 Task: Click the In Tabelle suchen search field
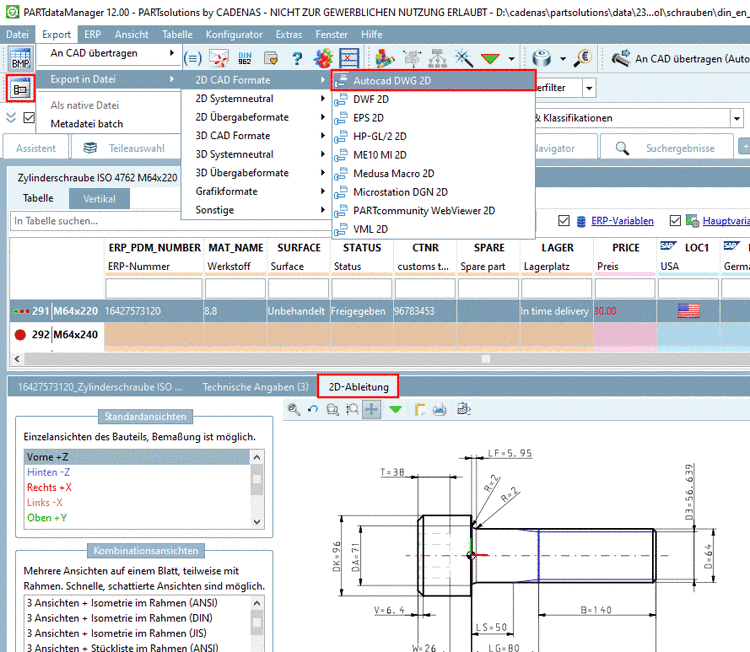pos(171,221)
